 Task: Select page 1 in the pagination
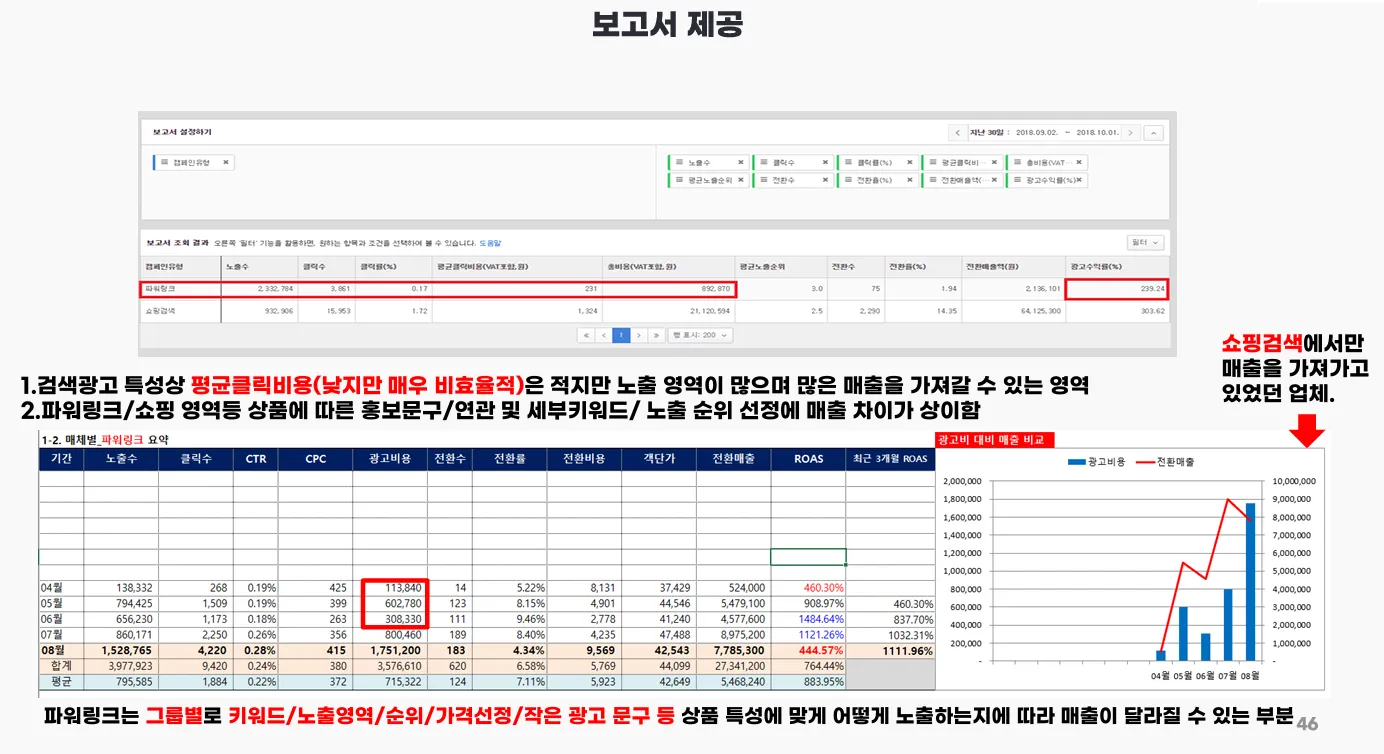tap(620, 335)
